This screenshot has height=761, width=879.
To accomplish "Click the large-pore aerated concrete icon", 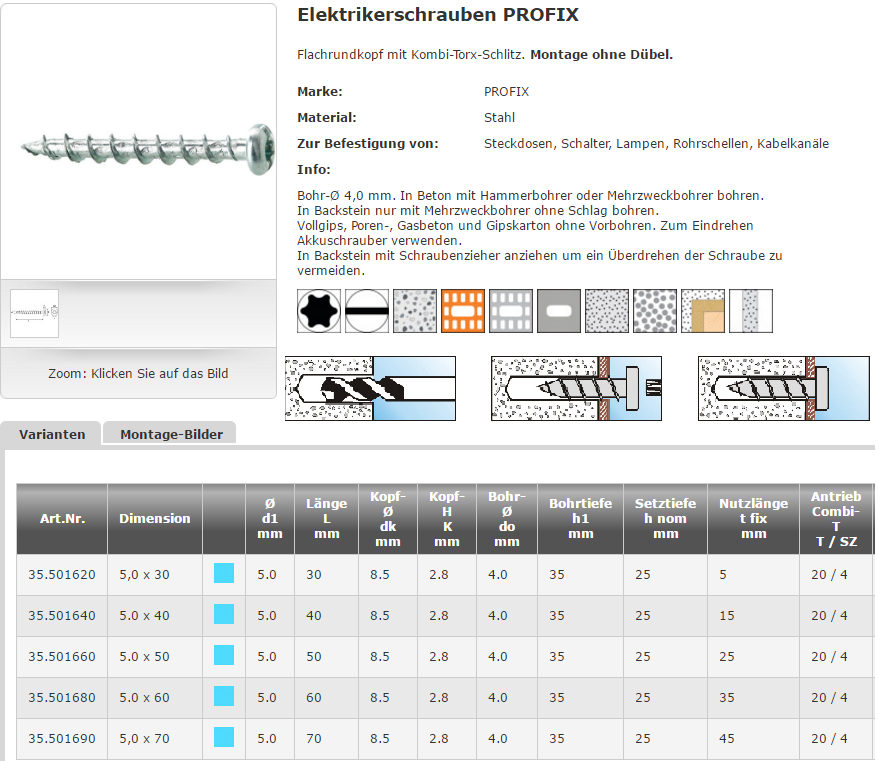I will [x=655, y=311].
